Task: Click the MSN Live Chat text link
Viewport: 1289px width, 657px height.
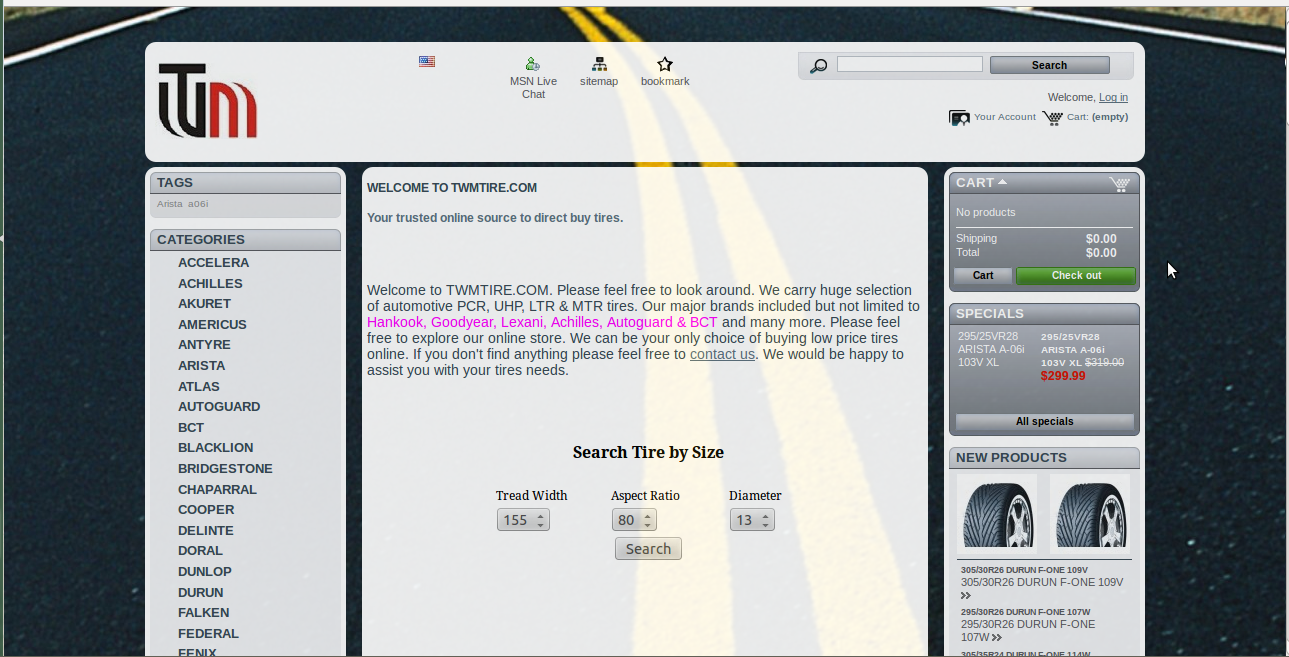Action: pyautogui.click(x=533, y=88)
